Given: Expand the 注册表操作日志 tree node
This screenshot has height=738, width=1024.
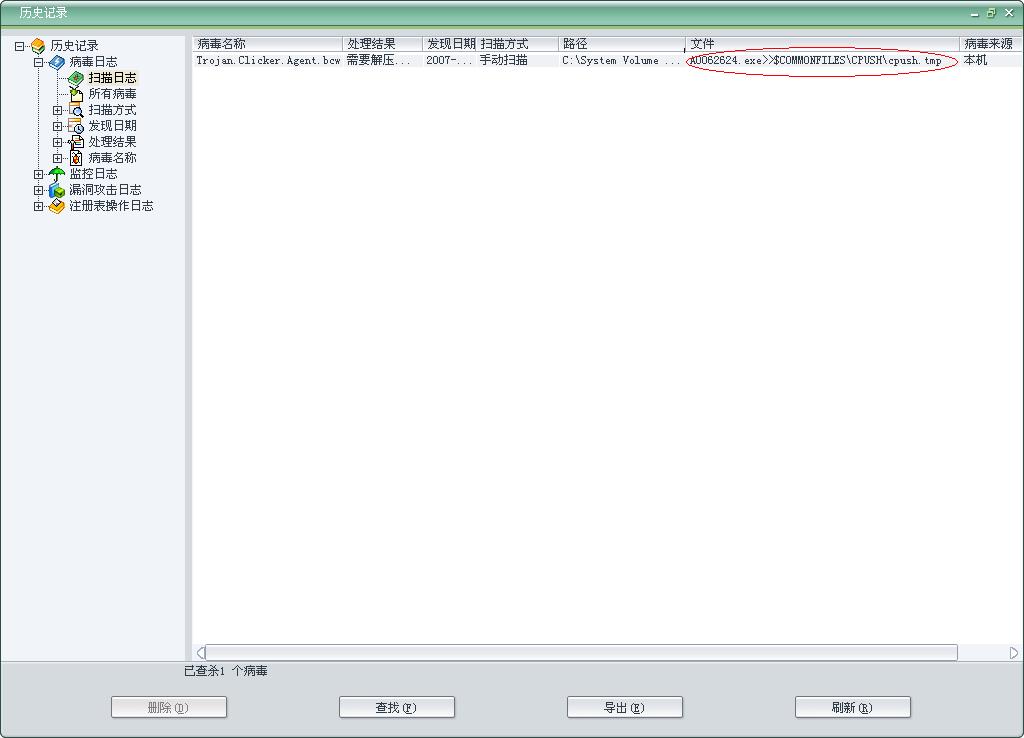Looking at the screenshot, I should (39, 206).
